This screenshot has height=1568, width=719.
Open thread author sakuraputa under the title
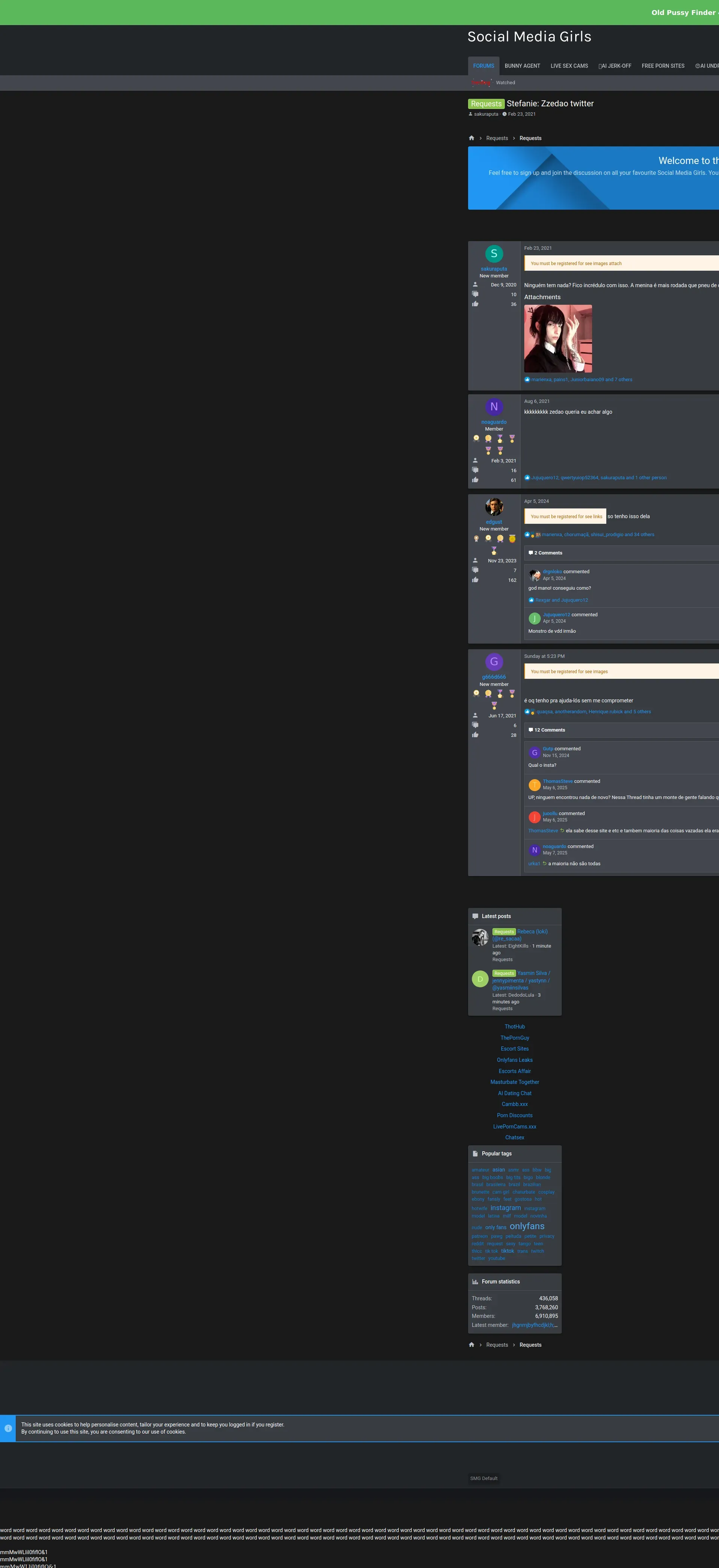[x=486, y=114]
